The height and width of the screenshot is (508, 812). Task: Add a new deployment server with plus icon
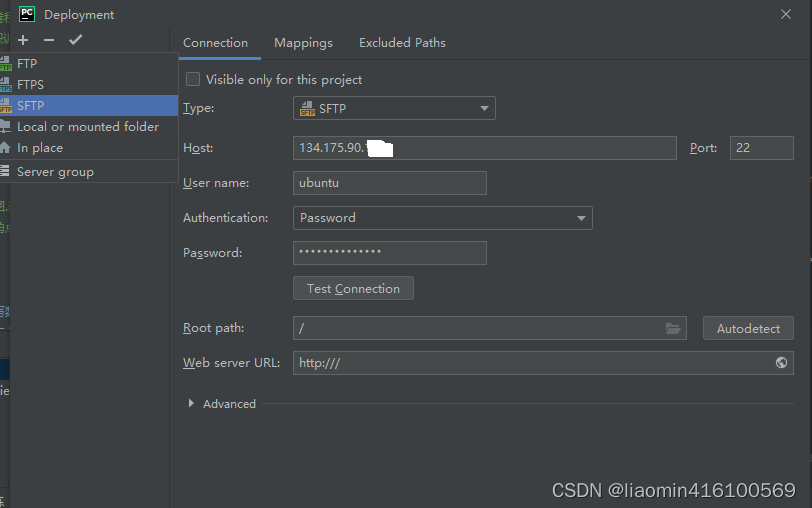23,40
